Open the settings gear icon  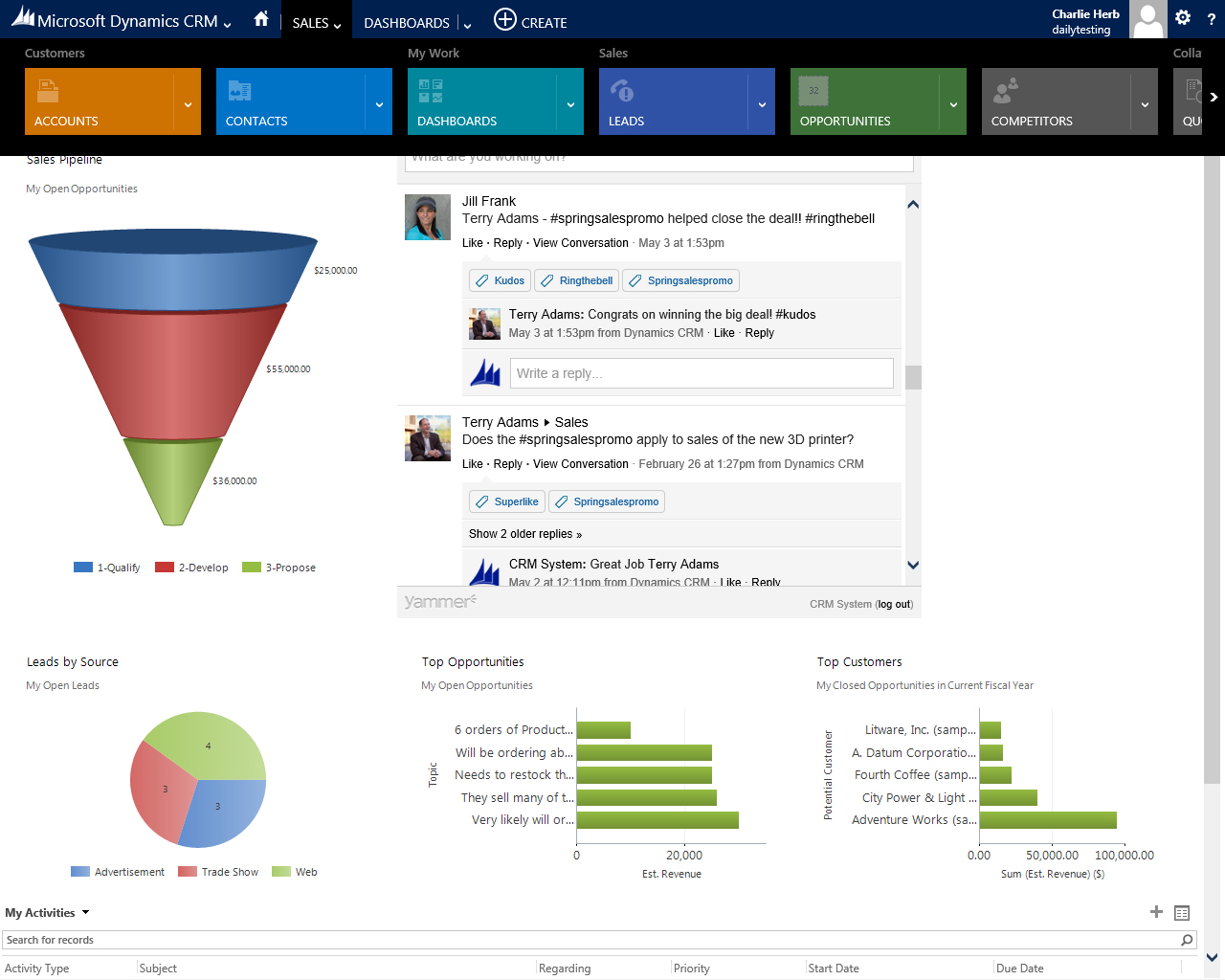tap(1183, 18)
